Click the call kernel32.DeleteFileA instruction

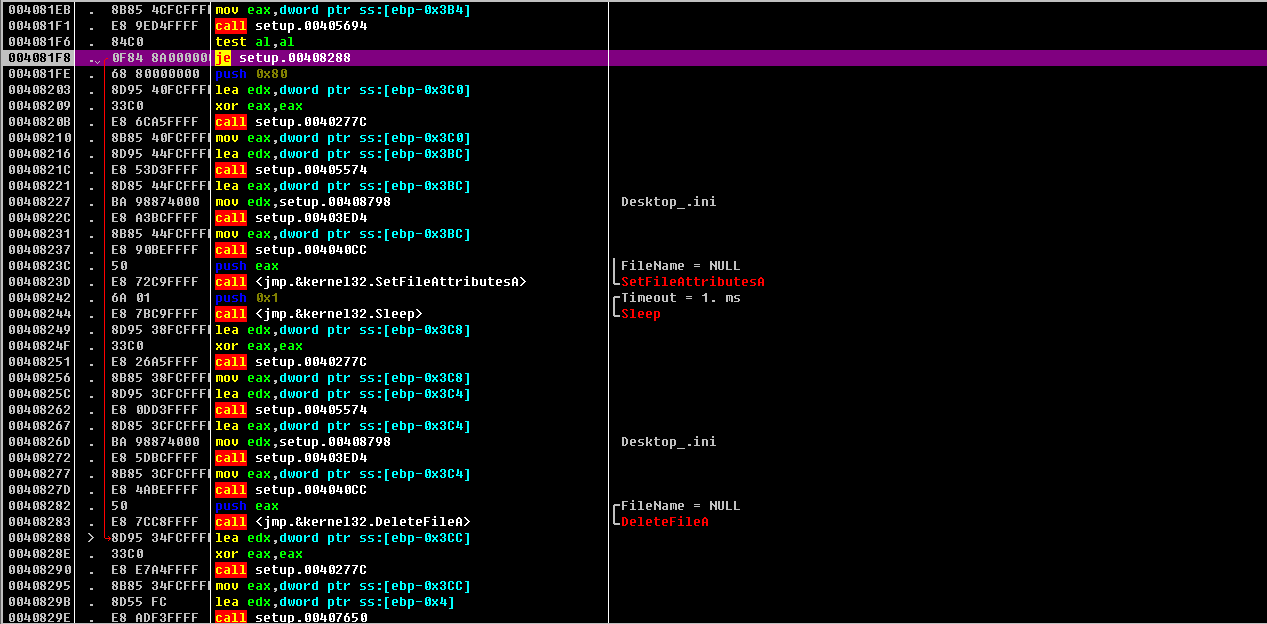click(343, 522)
